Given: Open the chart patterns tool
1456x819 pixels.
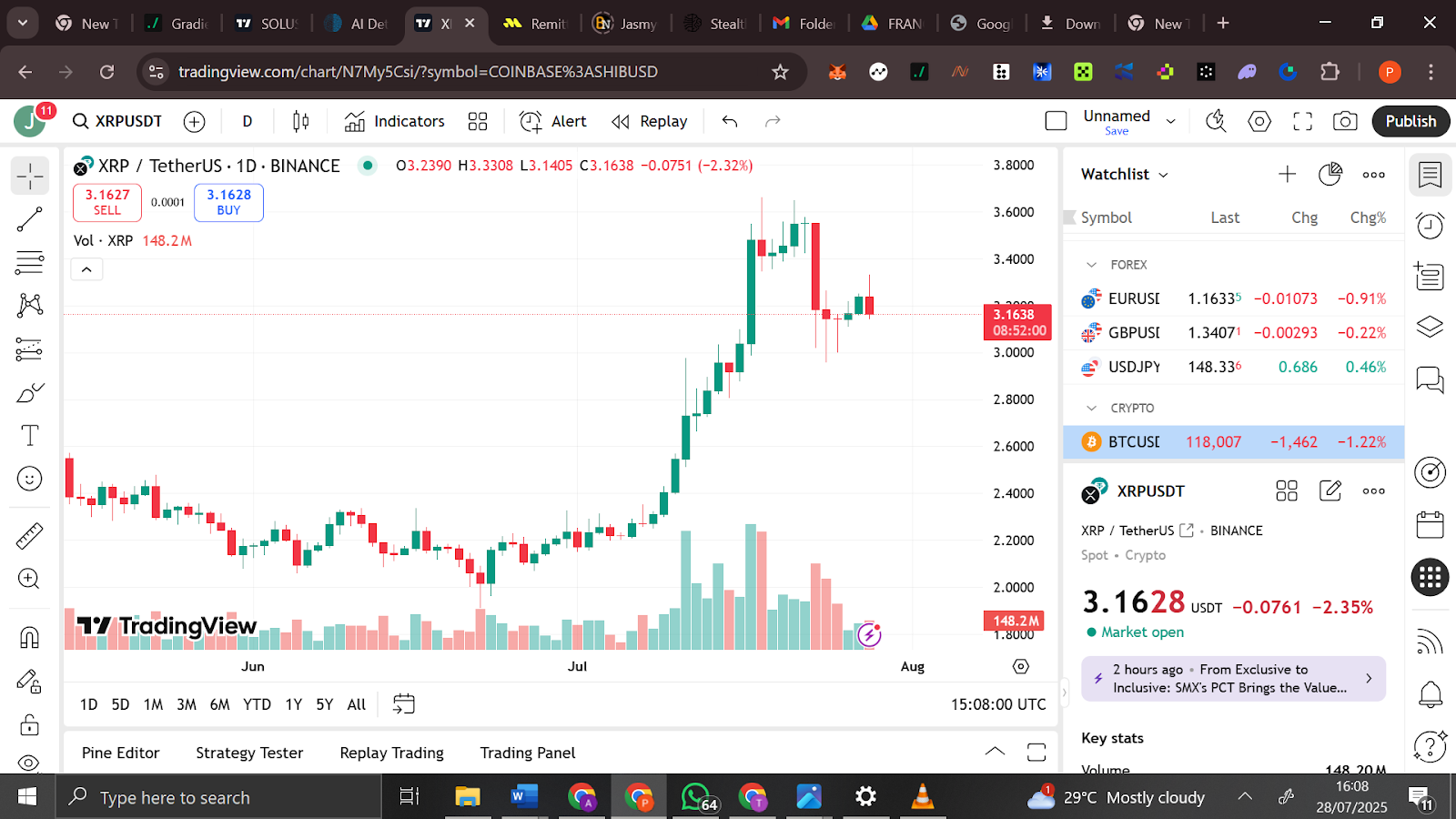Looking at the screenshot, I should coord(30,305).
